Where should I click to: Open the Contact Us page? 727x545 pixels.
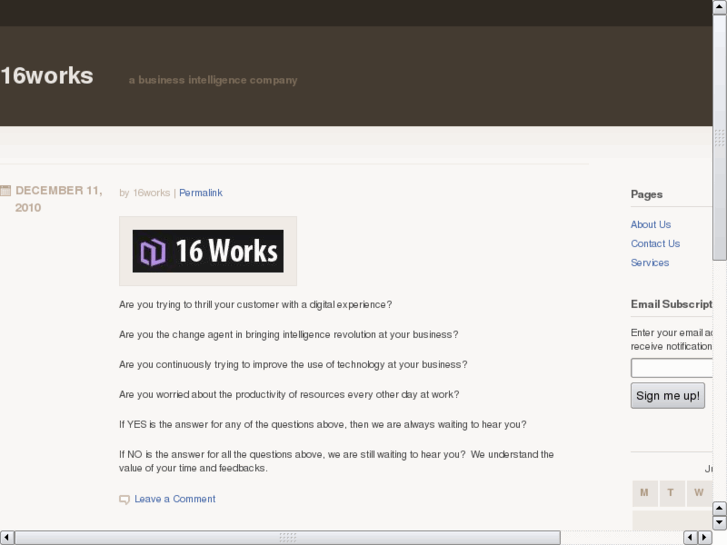[655, 244]
